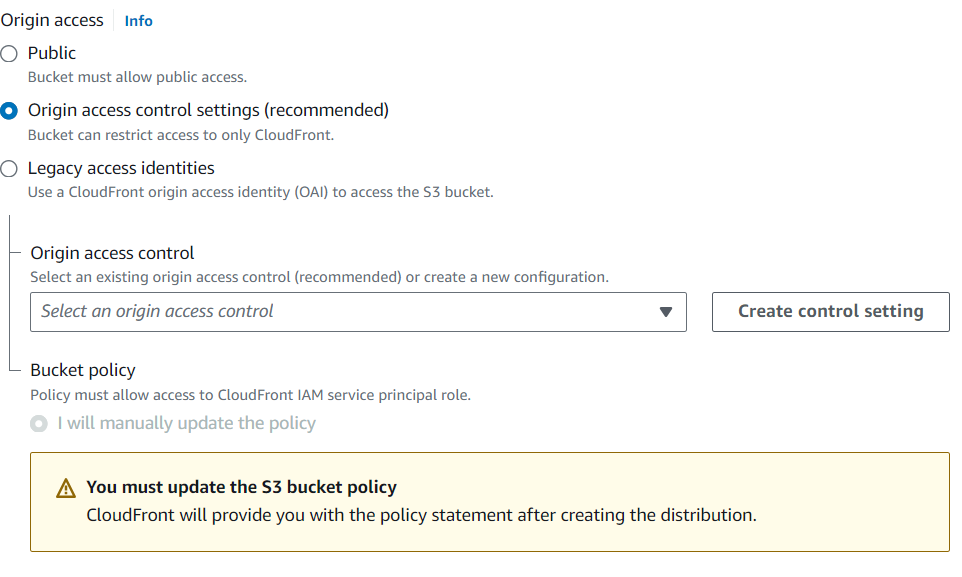Screen dimensions: 962x577
Task: Open the 'Select an origin access control' dropdown
Action: (358, 312)
